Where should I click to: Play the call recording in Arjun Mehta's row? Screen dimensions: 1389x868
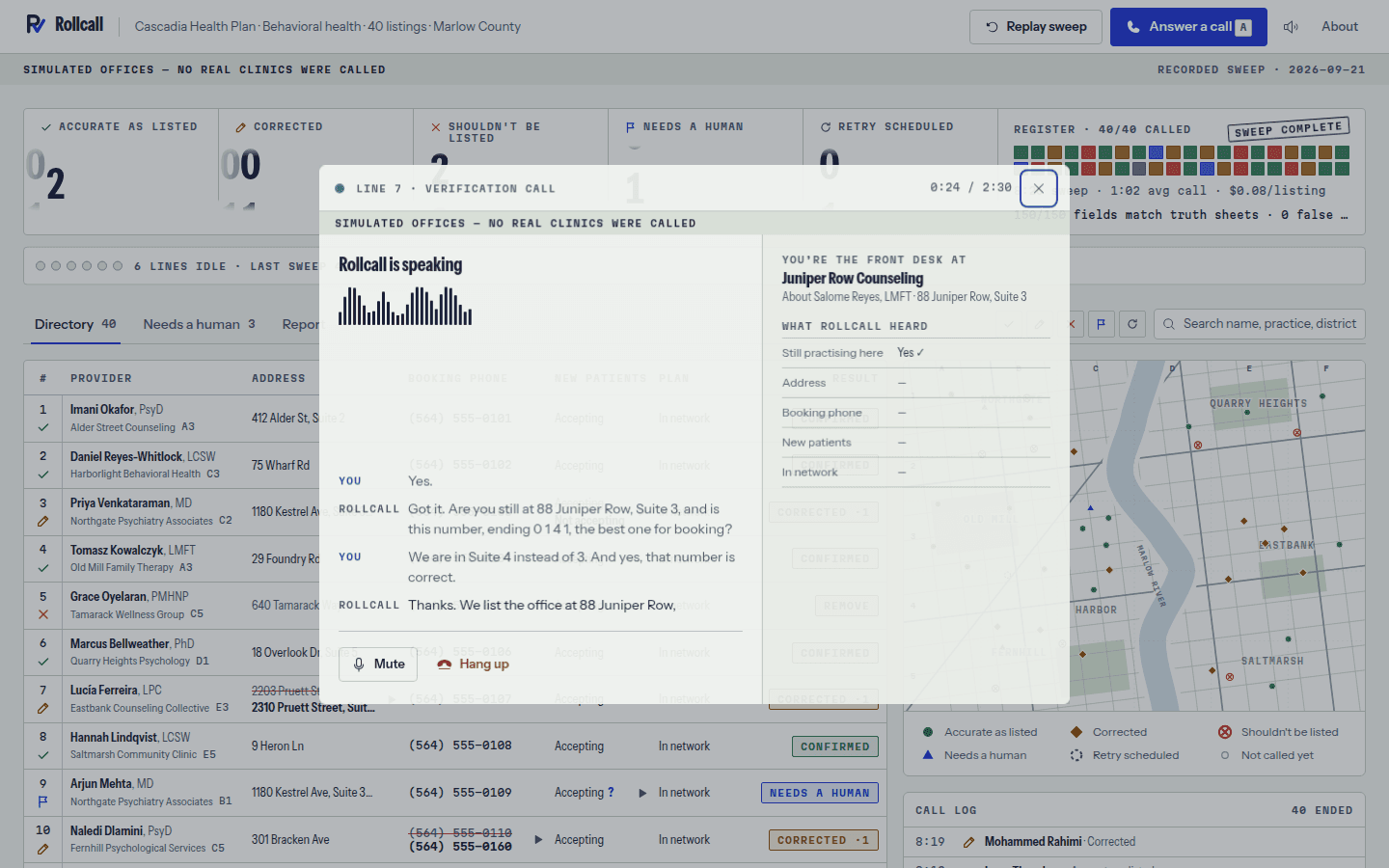642,793
